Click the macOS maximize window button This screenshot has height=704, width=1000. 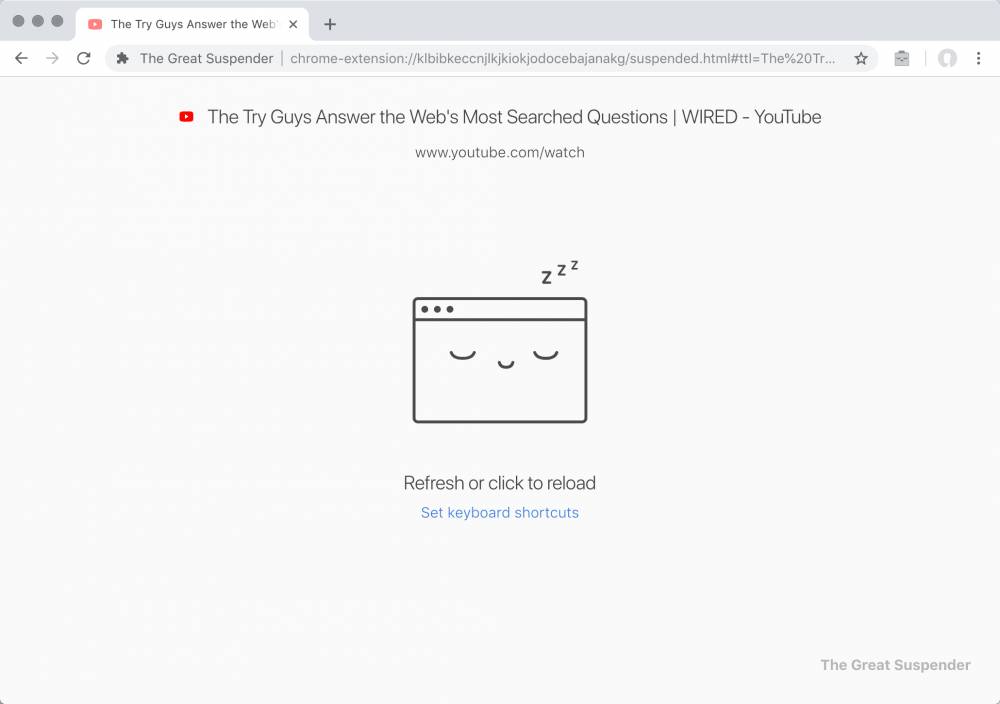[x=57, y=21]
